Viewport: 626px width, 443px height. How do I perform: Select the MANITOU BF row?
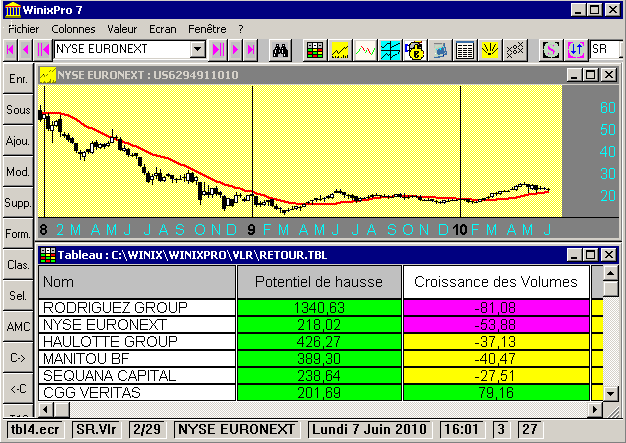click(x=137, y=359)
